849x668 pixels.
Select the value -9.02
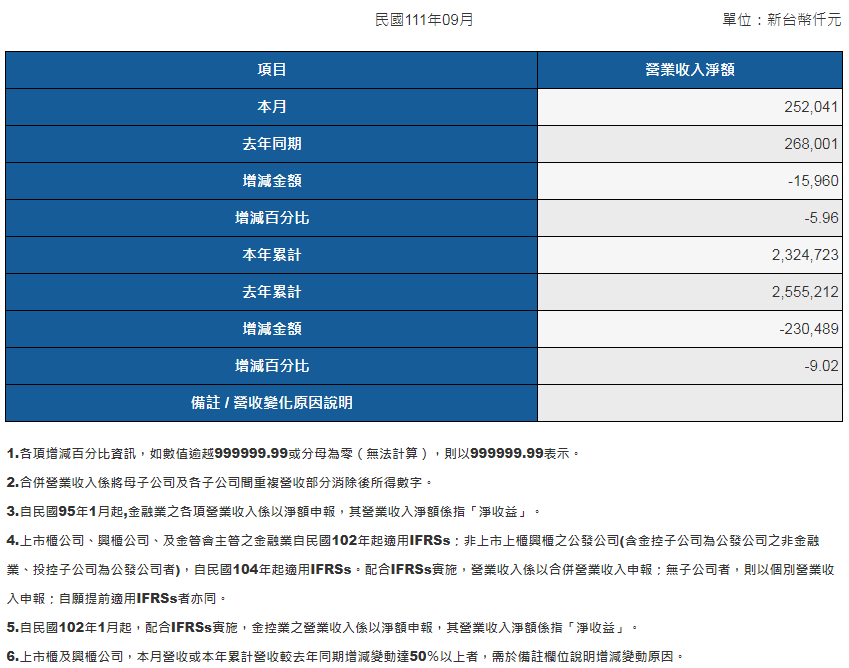[821, 366]
